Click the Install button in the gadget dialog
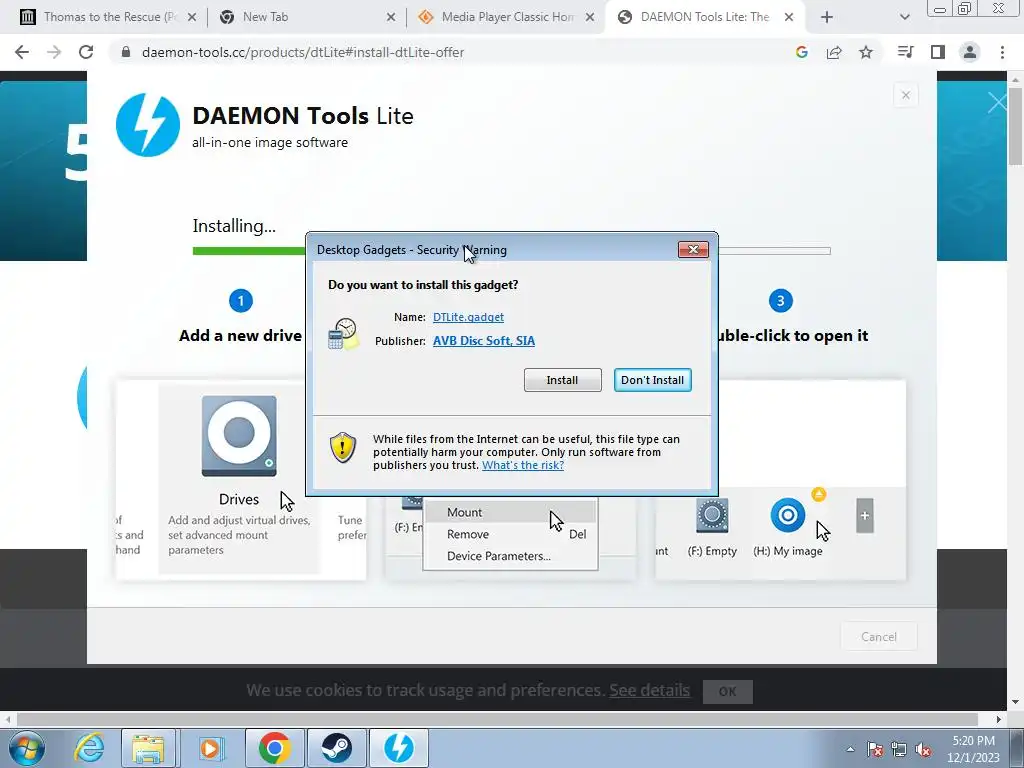This screenshot has height=768, width=1024. [x=562, y=380]
